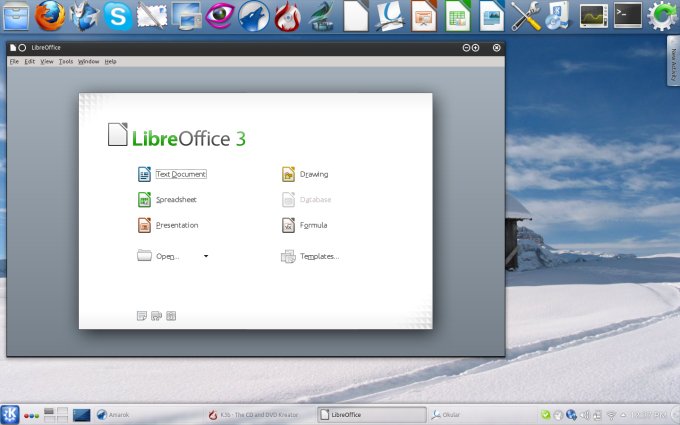Viewport: 680px width, 425px height.
Task: Create a new Drawing
Action: 305,174
